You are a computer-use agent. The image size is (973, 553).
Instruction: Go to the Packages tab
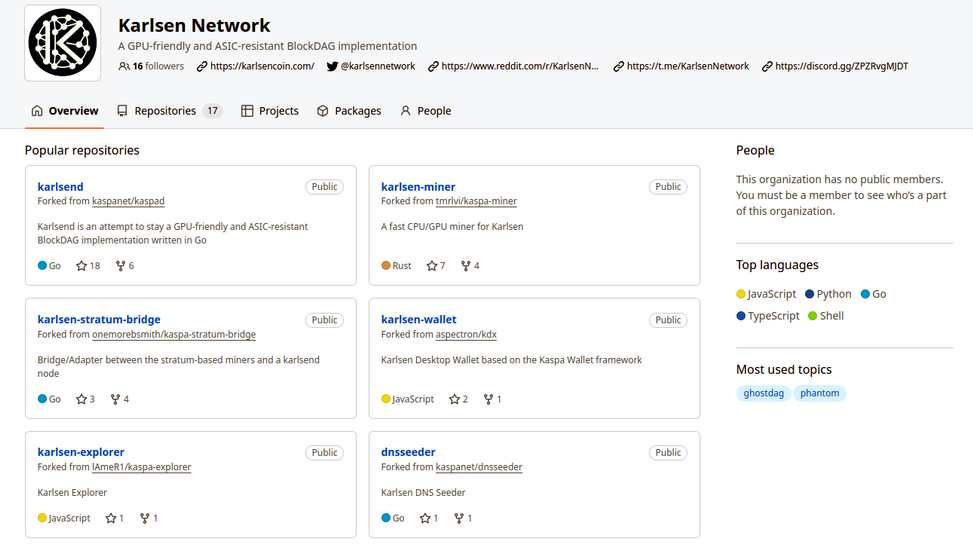349,111
